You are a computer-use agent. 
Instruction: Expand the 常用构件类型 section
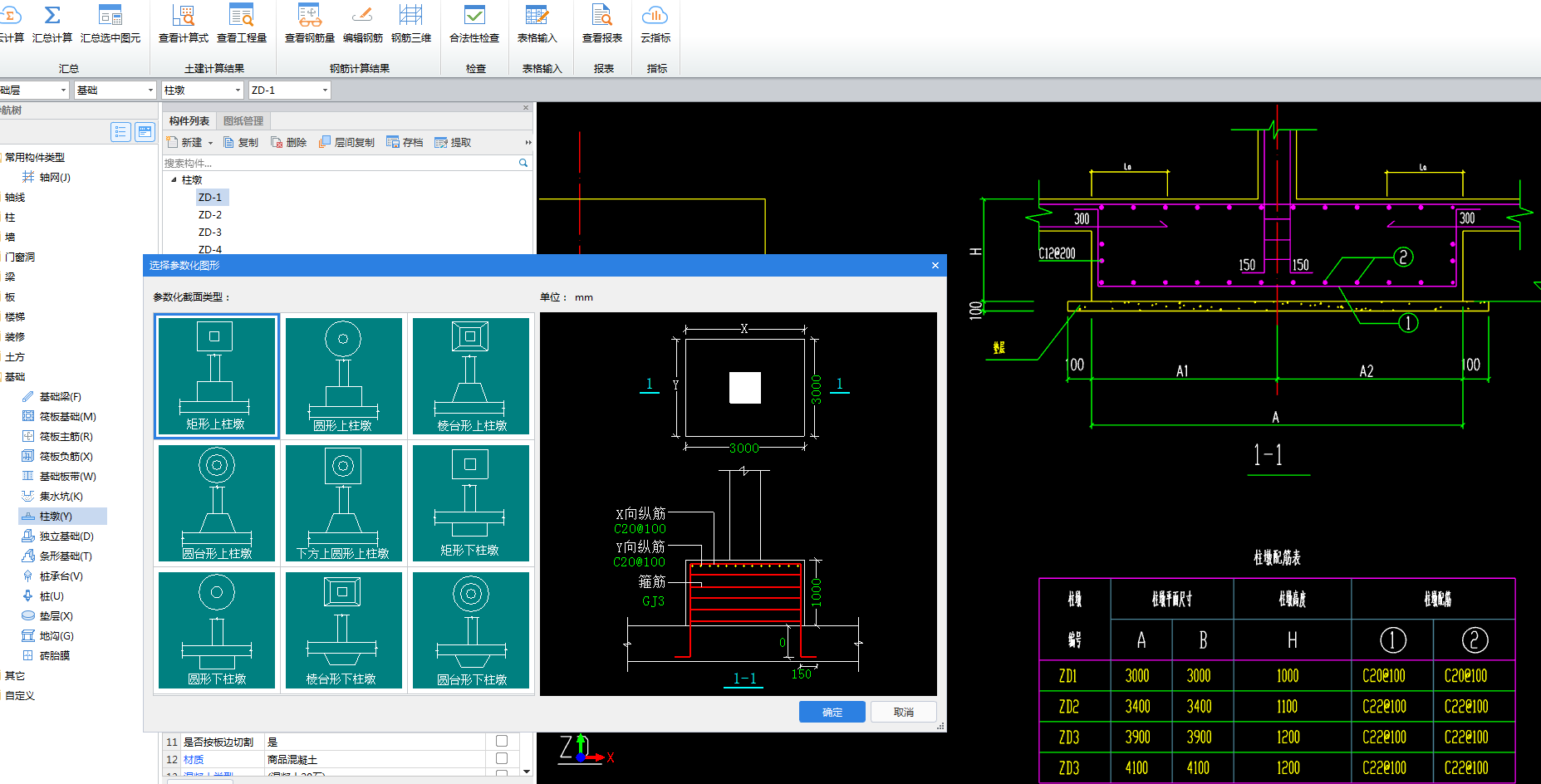coord(34,158)
